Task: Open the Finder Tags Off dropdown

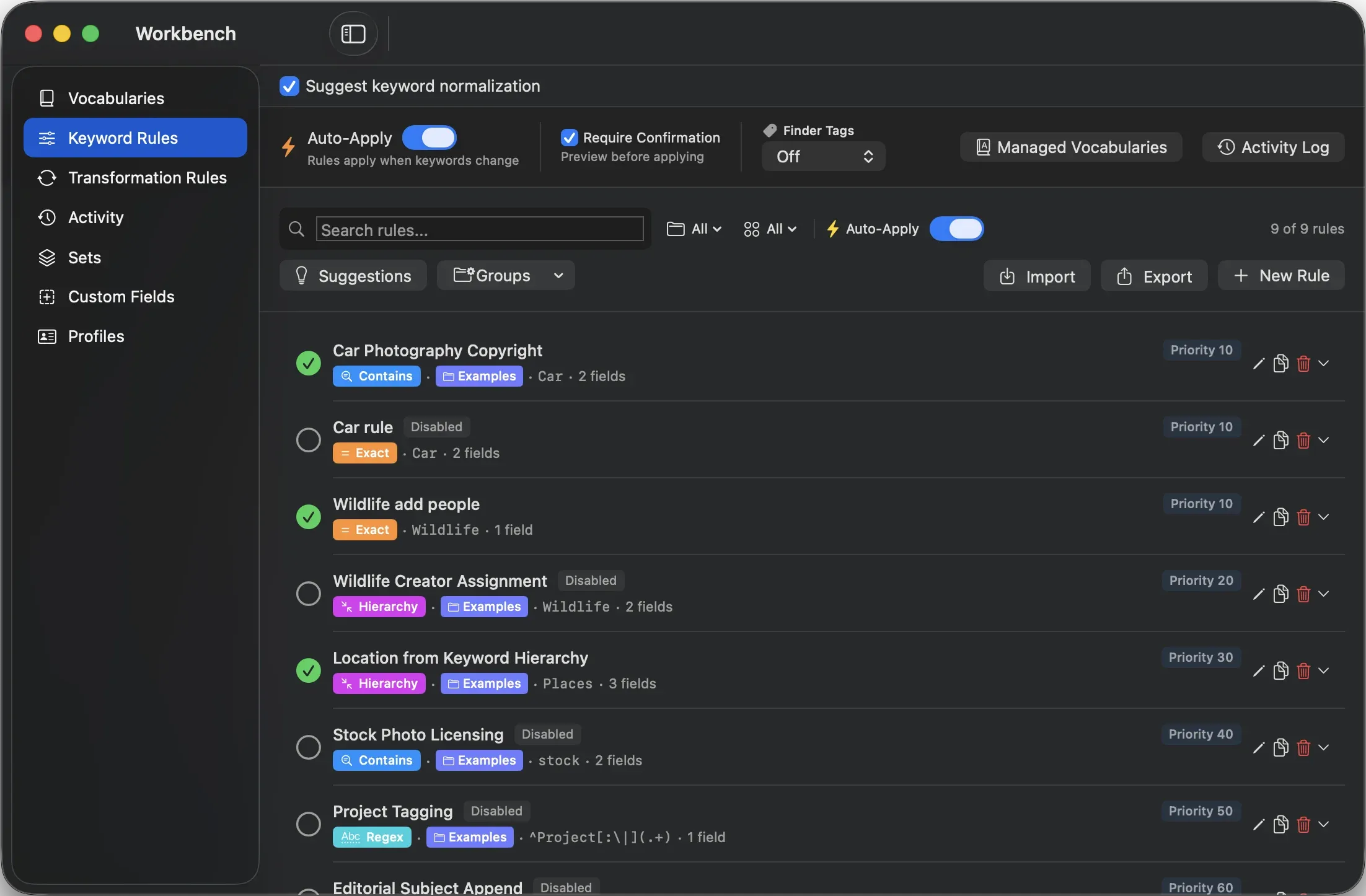Action: (823, 156)
